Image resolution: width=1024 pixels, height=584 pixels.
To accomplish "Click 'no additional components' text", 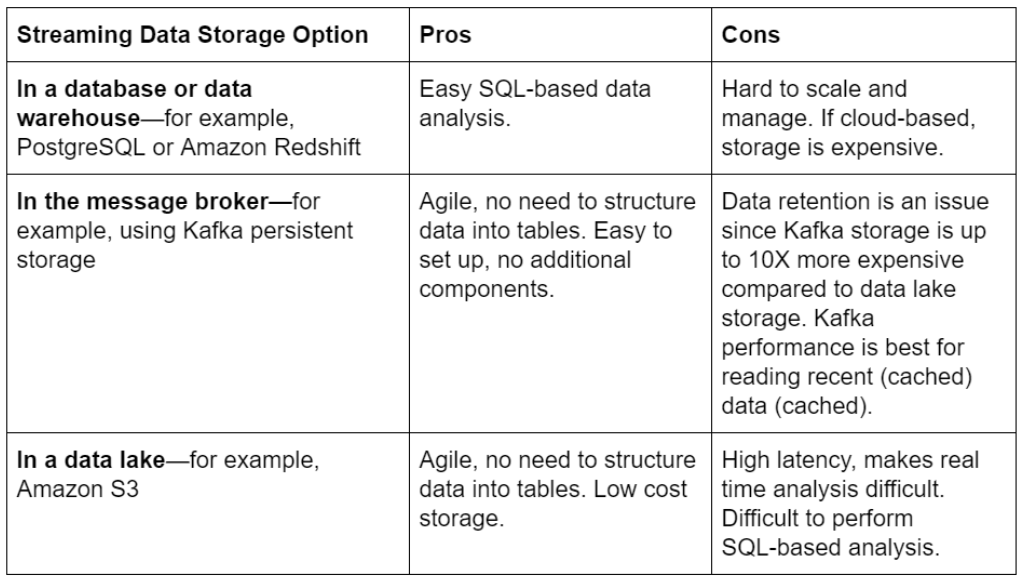I will pyautogui.click(x=525, y=274).
